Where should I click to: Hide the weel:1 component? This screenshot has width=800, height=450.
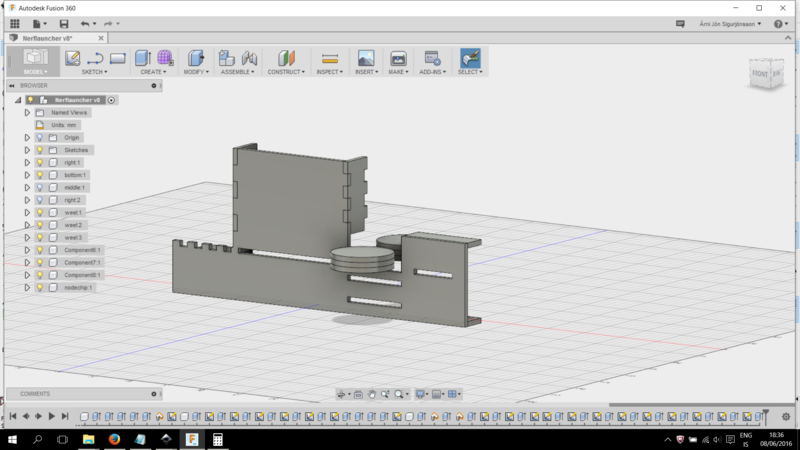pyautogui.click(x=40, y=213)
